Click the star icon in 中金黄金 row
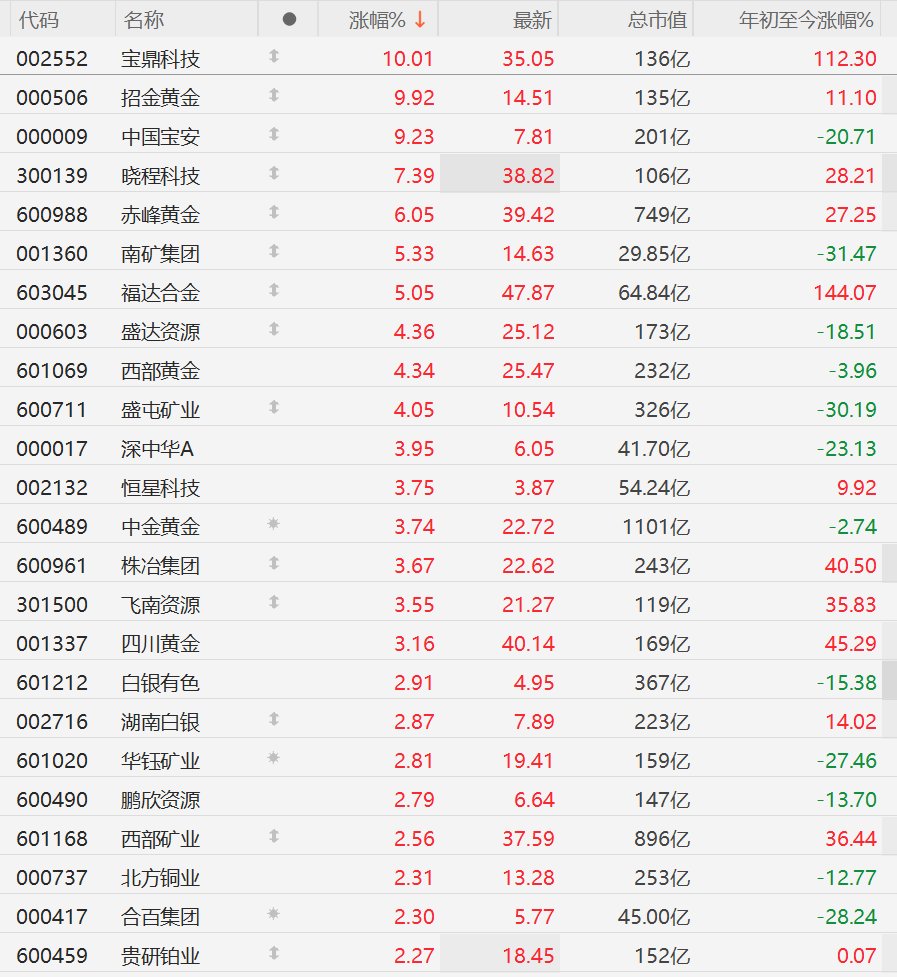The height and width of the screenshot is (977, 897). [273, 524]
